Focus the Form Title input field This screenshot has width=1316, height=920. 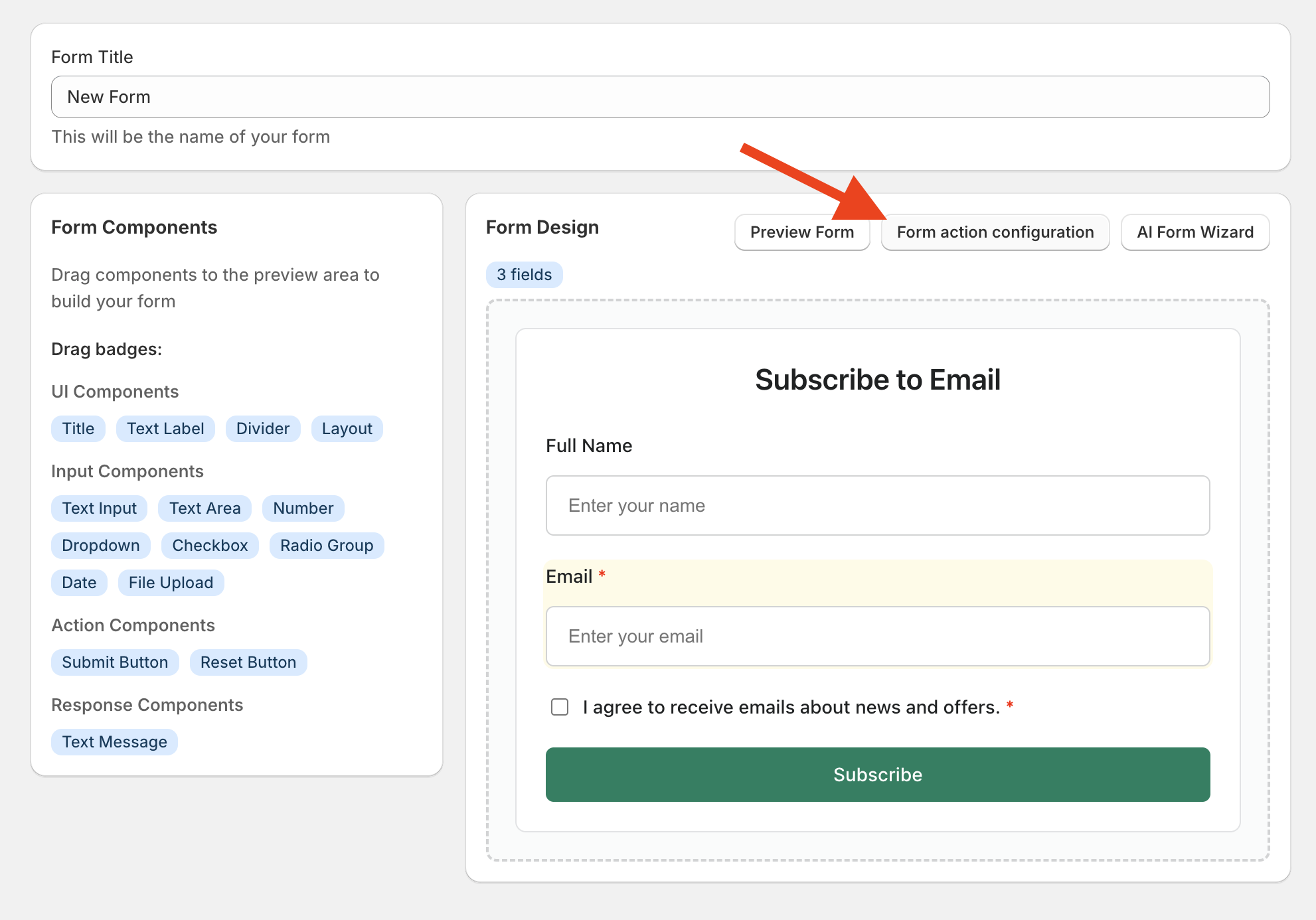(660, 97)
